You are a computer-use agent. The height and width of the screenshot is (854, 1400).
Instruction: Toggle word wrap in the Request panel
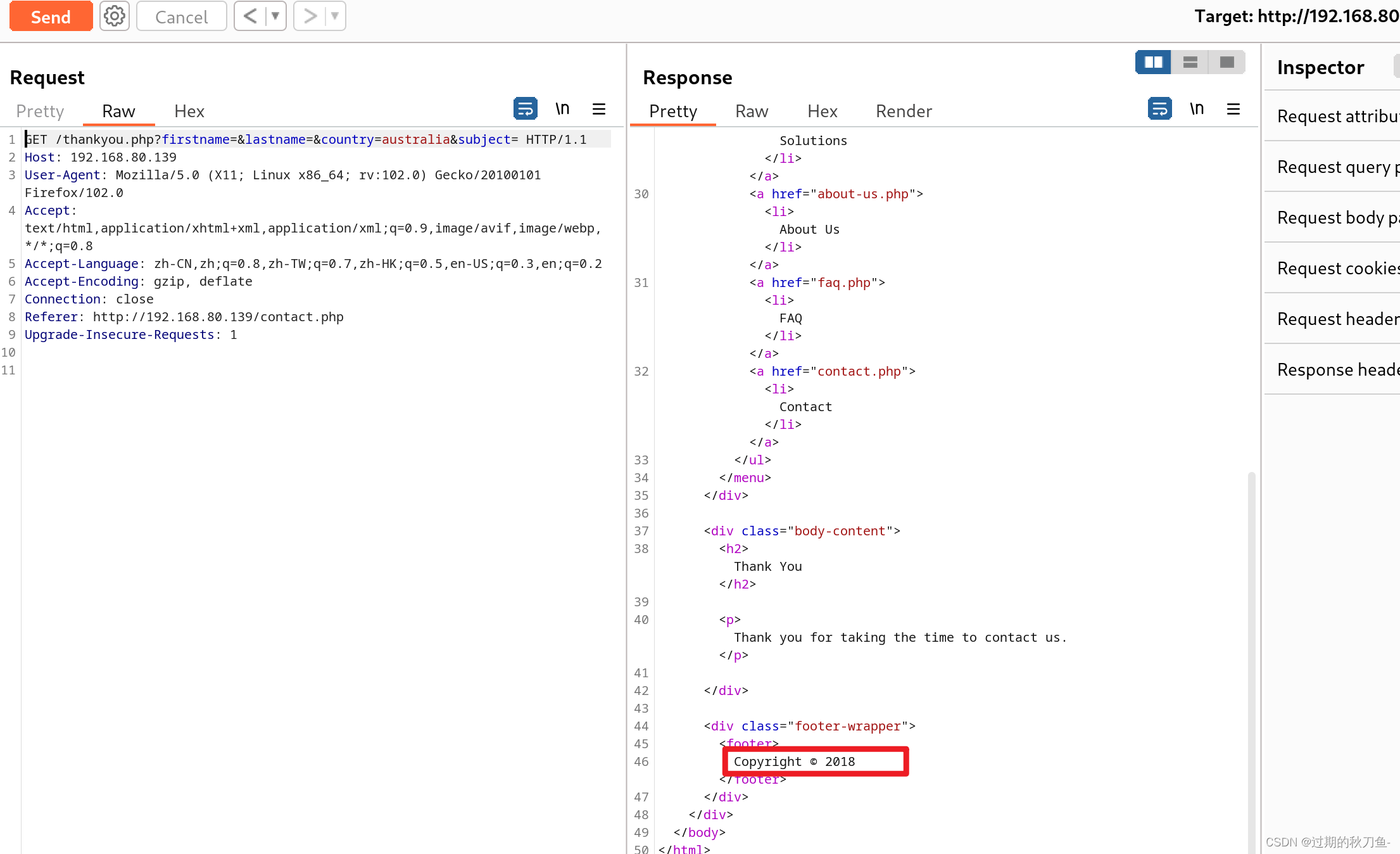click(x=525, y=109)
